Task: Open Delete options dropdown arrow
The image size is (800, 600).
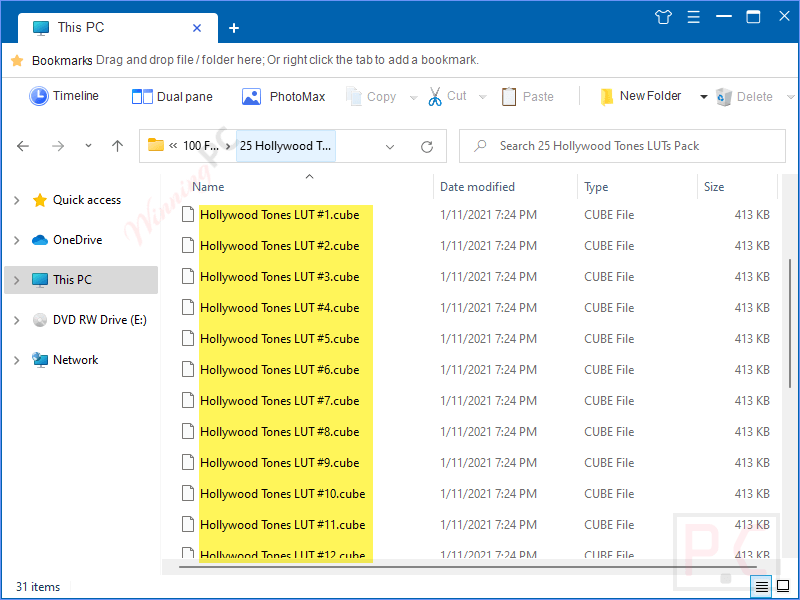Action: [791, 97]
